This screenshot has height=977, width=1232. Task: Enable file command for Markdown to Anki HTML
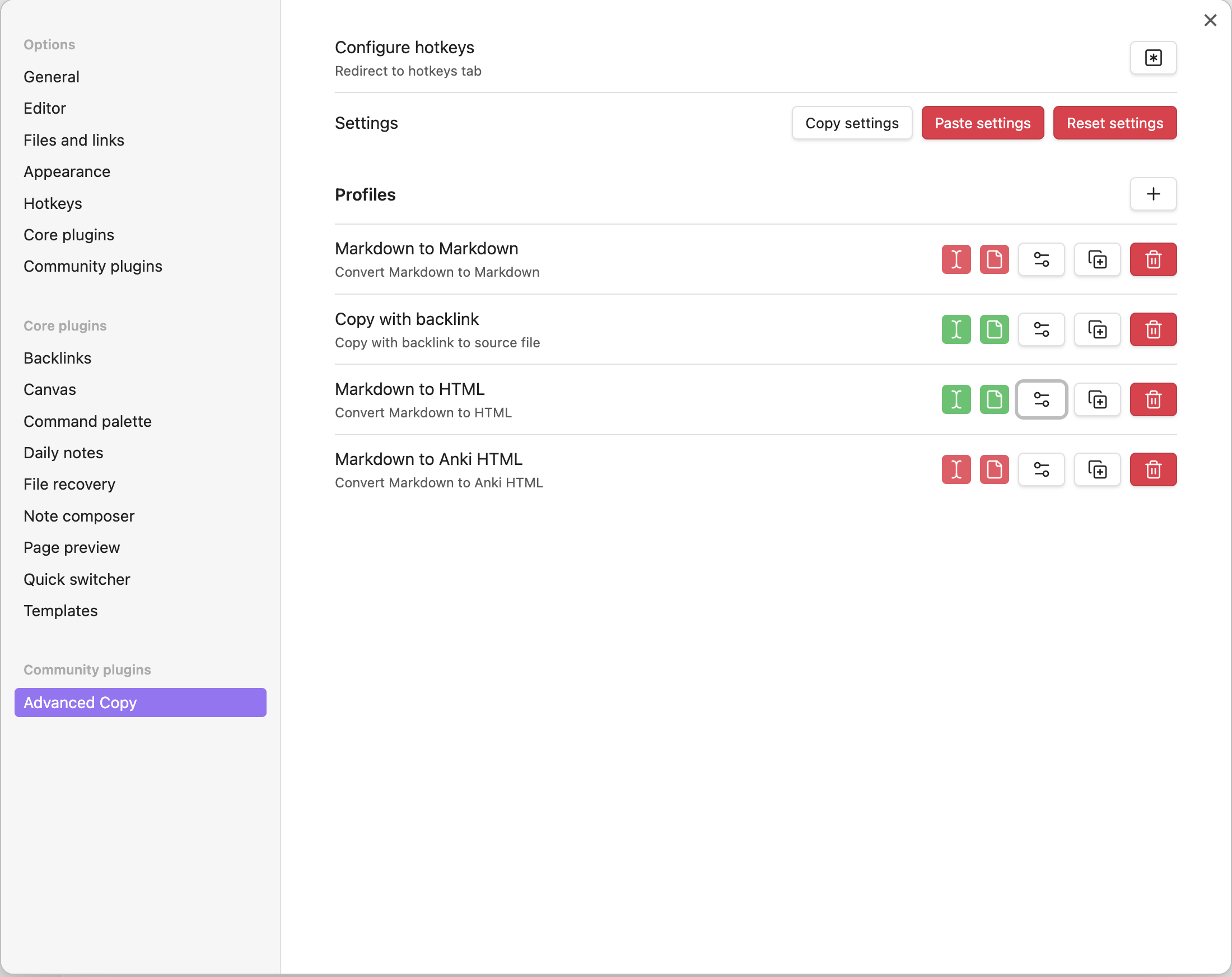click(x=993, y=470)
